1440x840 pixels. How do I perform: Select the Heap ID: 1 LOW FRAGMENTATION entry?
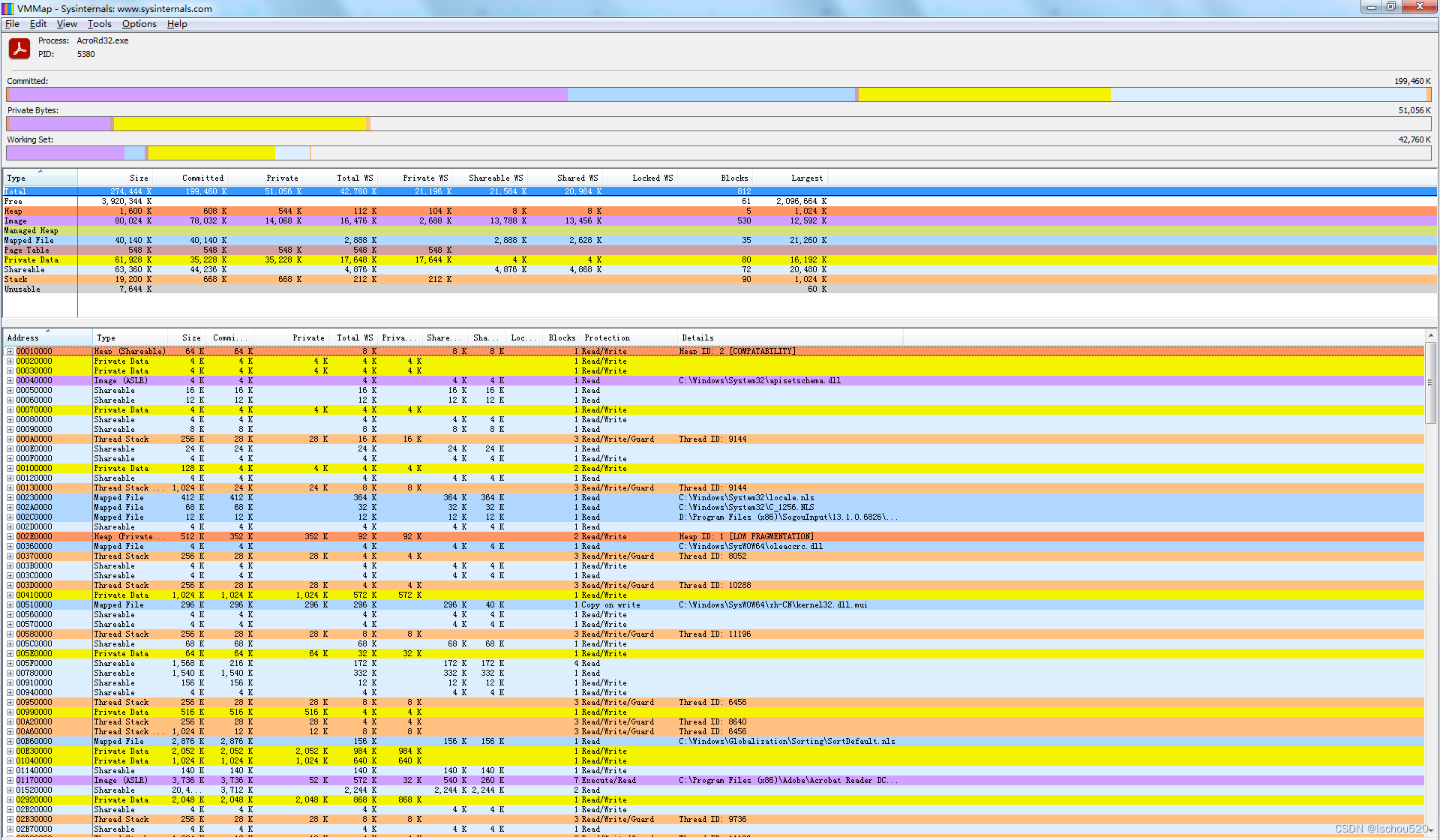point(746,536)
